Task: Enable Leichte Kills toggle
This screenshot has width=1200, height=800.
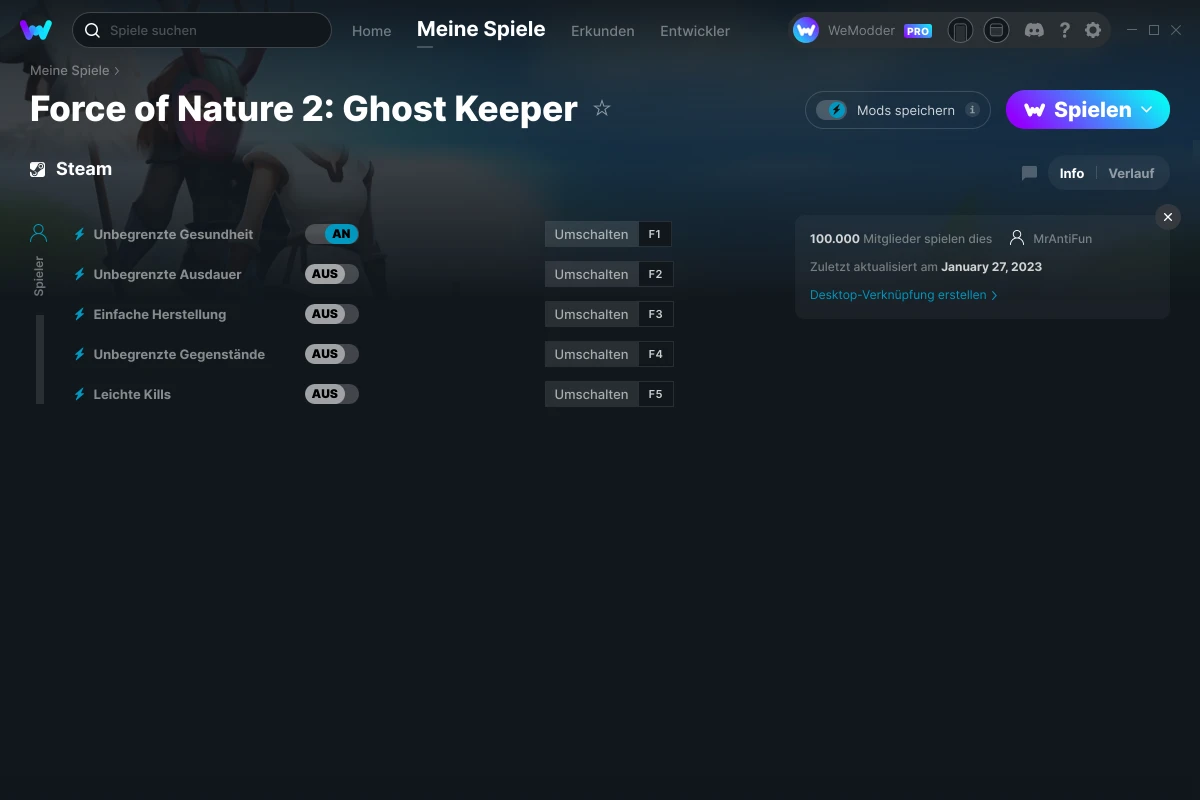Action: pyautogui.click(x=332, y=394)
